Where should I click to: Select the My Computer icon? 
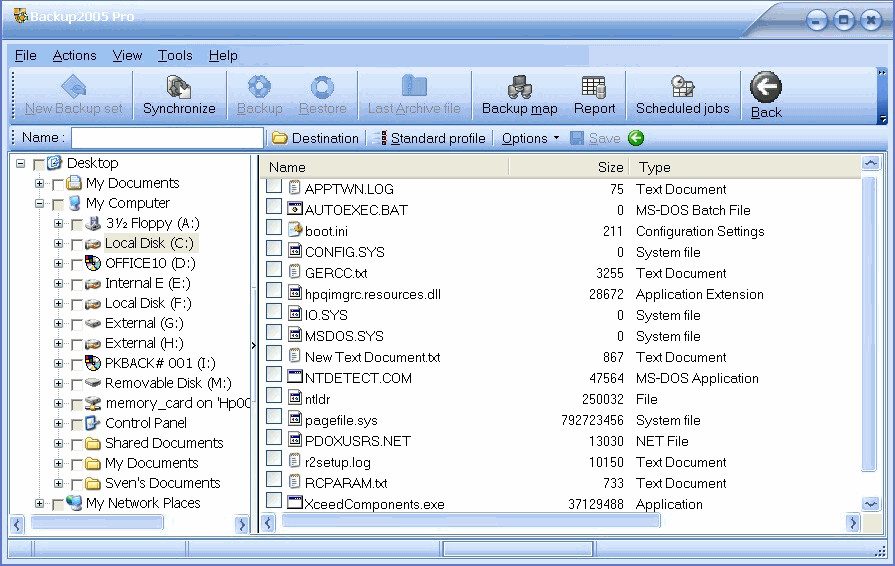pos(74,203)
